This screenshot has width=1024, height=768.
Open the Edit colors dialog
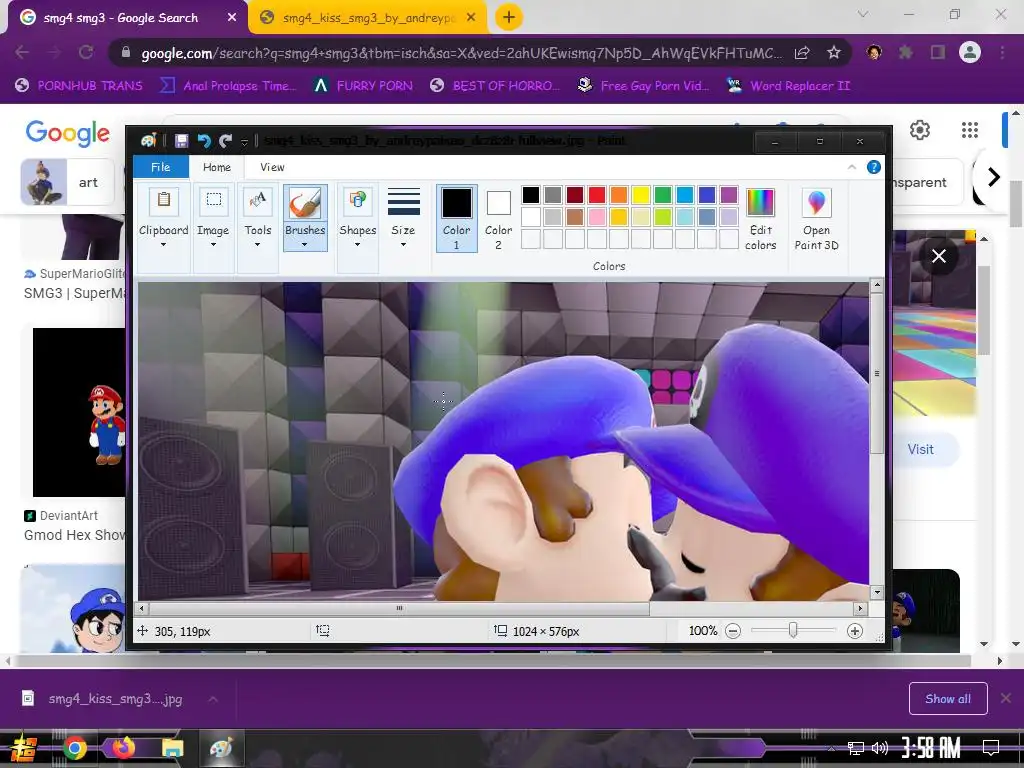click(x=760, y=218)
